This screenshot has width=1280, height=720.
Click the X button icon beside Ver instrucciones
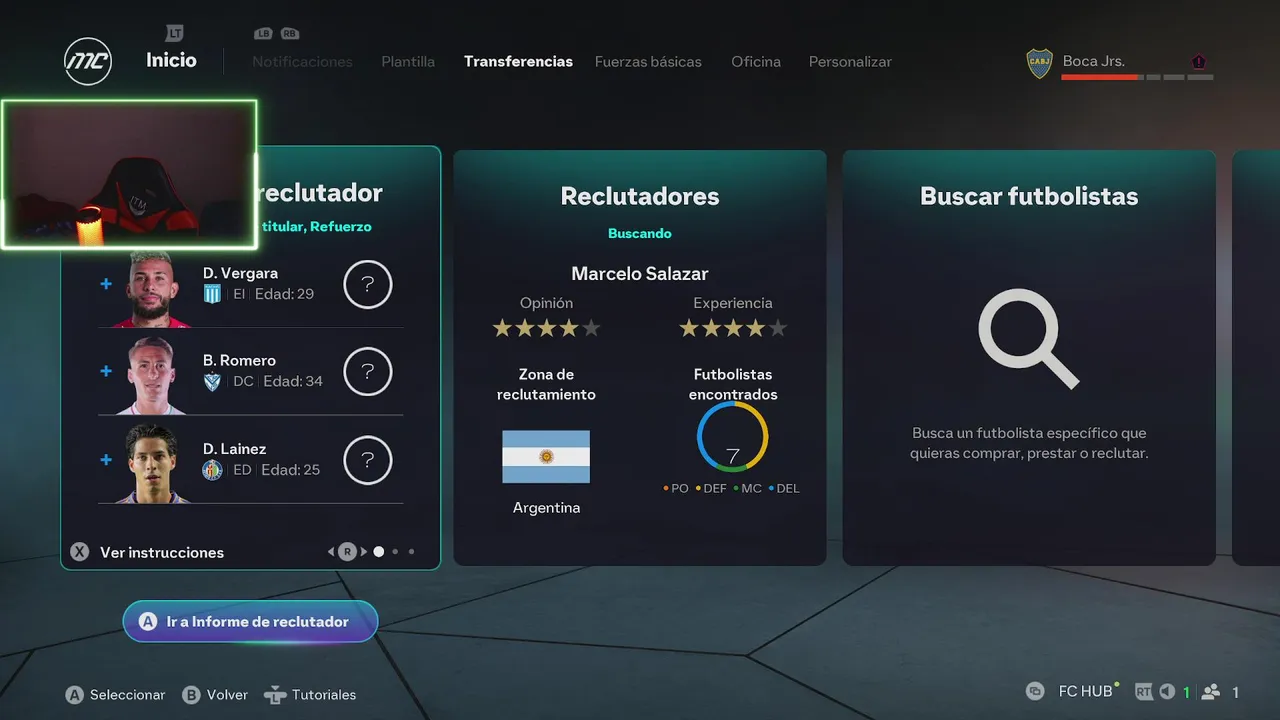(x=80, y=552)
